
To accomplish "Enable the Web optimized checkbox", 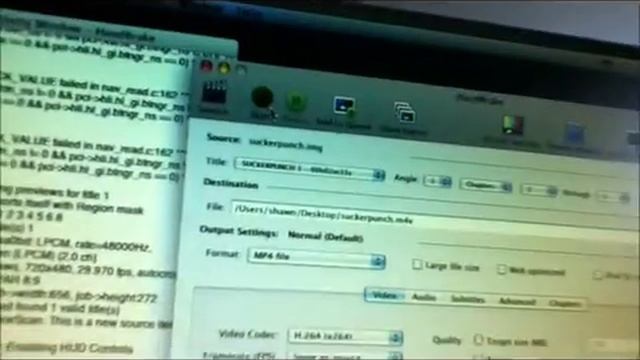I will coord(502,269).
